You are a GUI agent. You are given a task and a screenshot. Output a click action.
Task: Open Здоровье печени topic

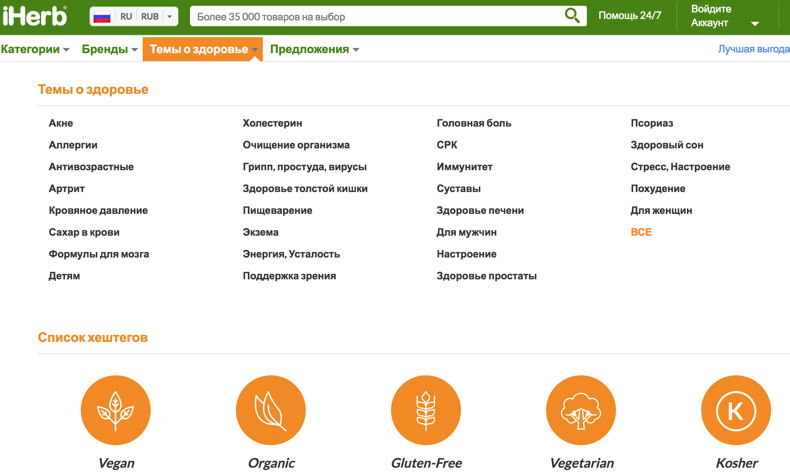click(x=480, y=211)
